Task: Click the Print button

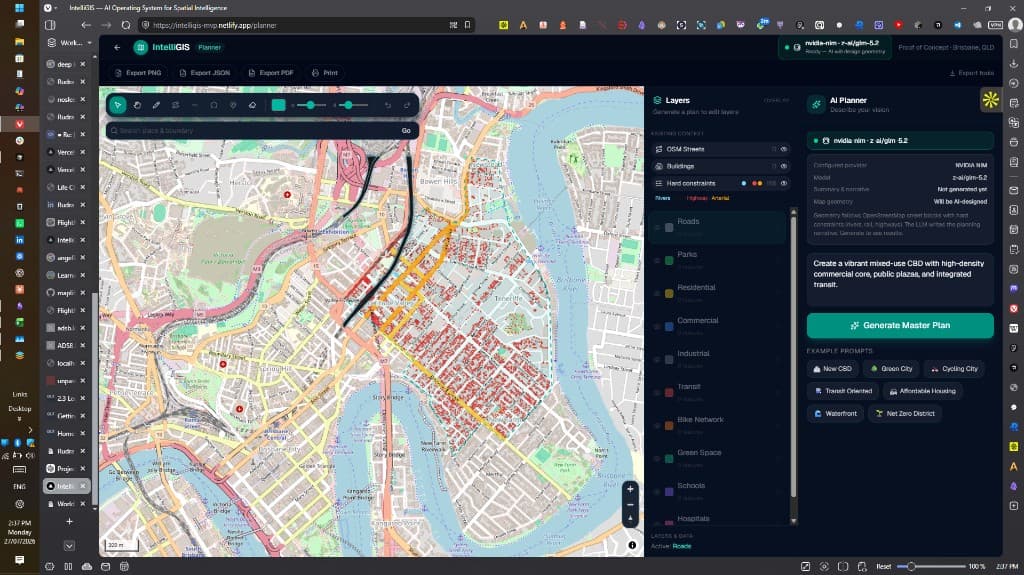Action: point(325,73)
